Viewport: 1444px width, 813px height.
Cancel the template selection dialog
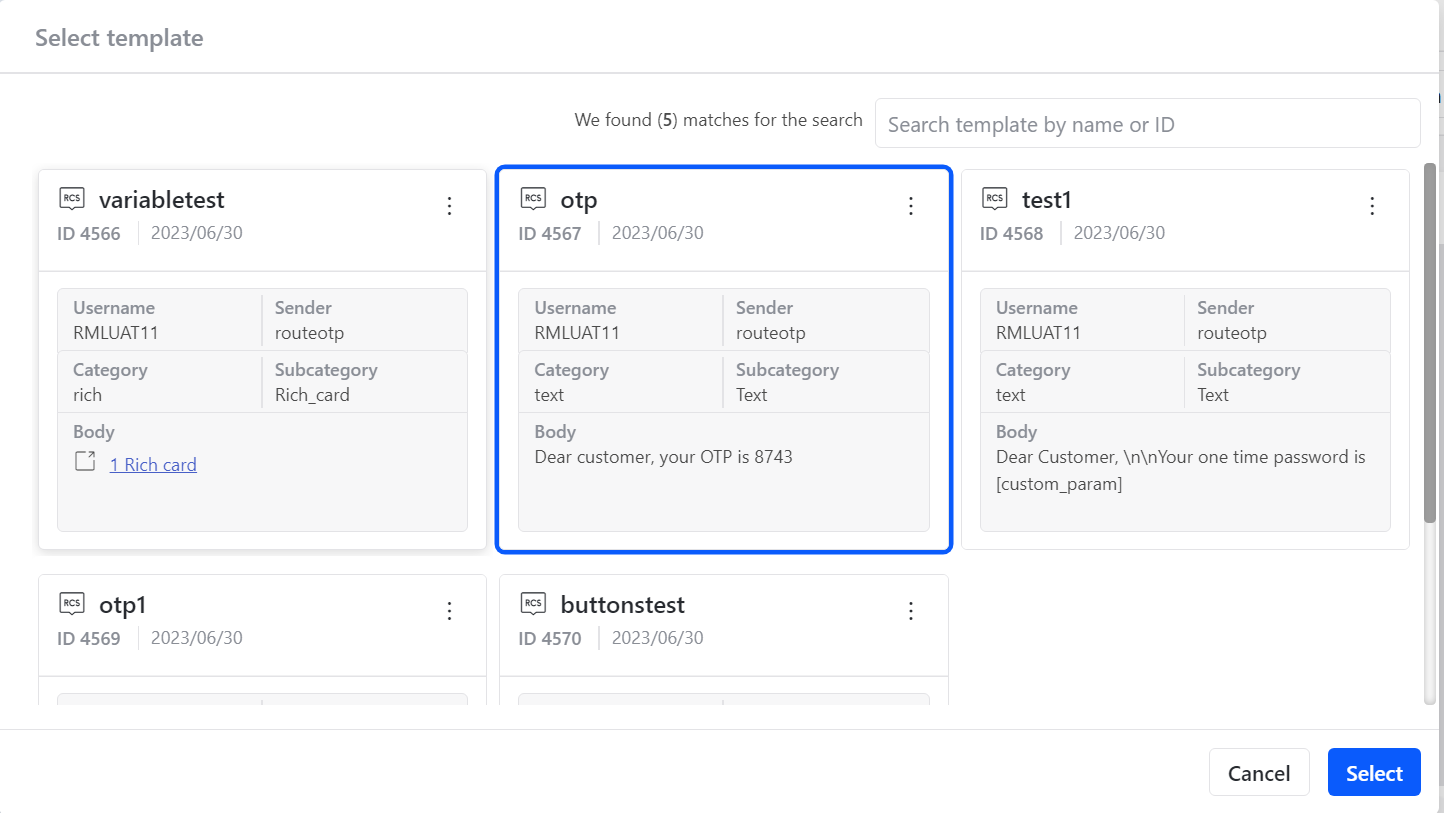pos(1259,772)
